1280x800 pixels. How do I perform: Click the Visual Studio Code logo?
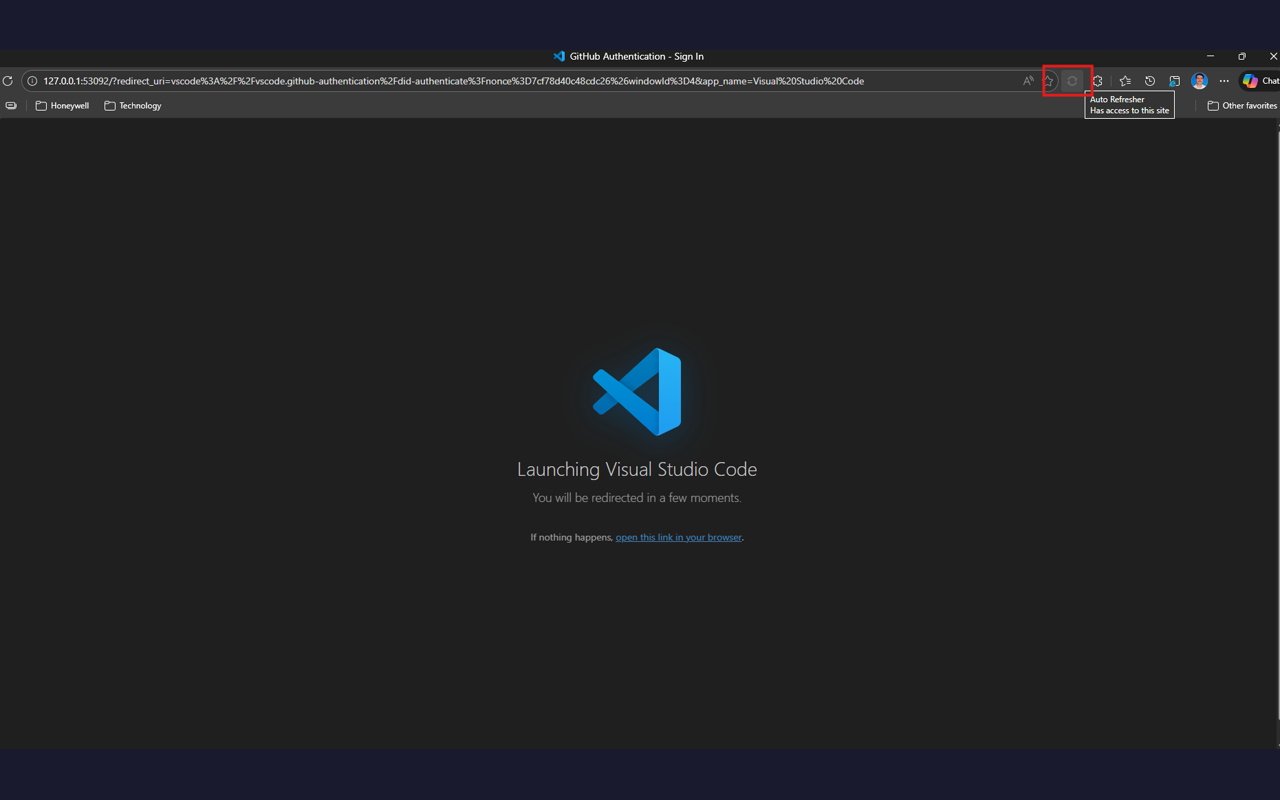(x=637, y=392)
